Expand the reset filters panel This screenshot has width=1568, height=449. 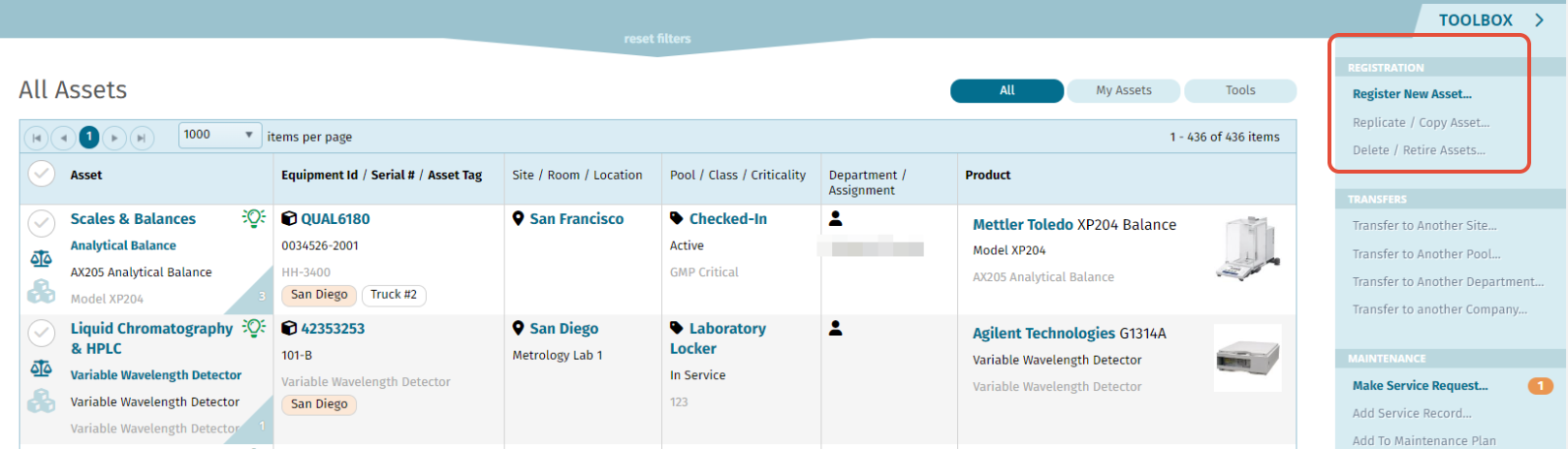click(x=657, y=39)
